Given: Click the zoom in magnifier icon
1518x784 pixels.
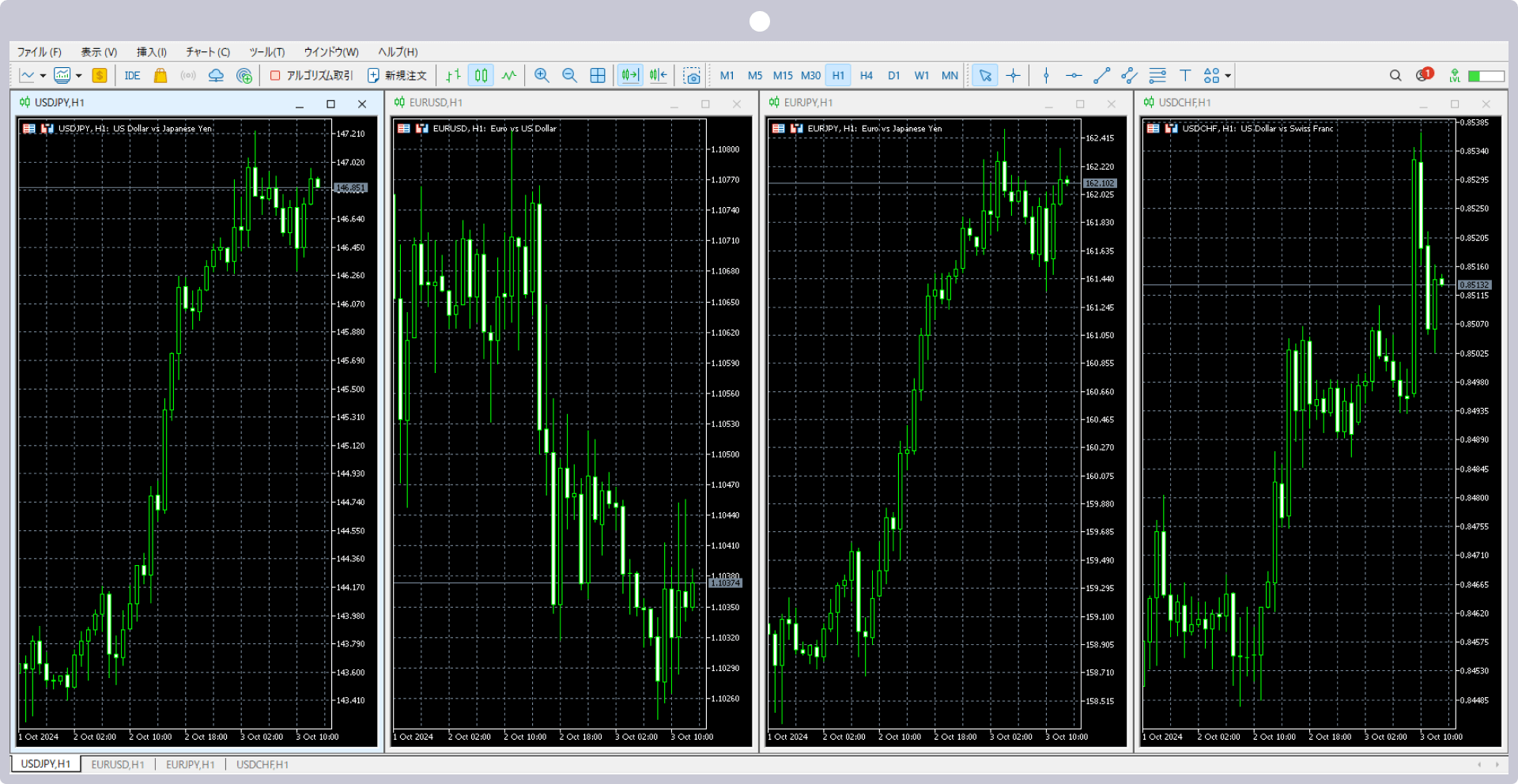Looking at the screenshot, I should 542,76.
